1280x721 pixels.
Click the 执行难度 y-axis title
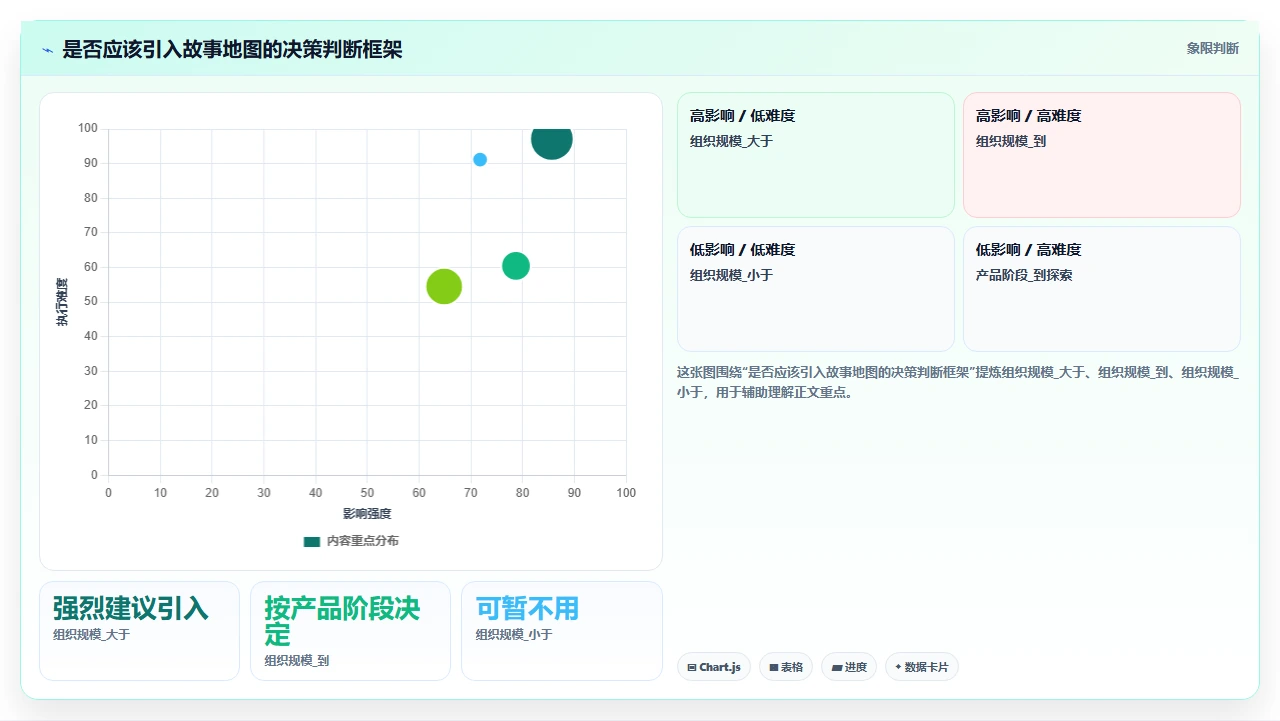pyautogui.click(x=62, y=301)
